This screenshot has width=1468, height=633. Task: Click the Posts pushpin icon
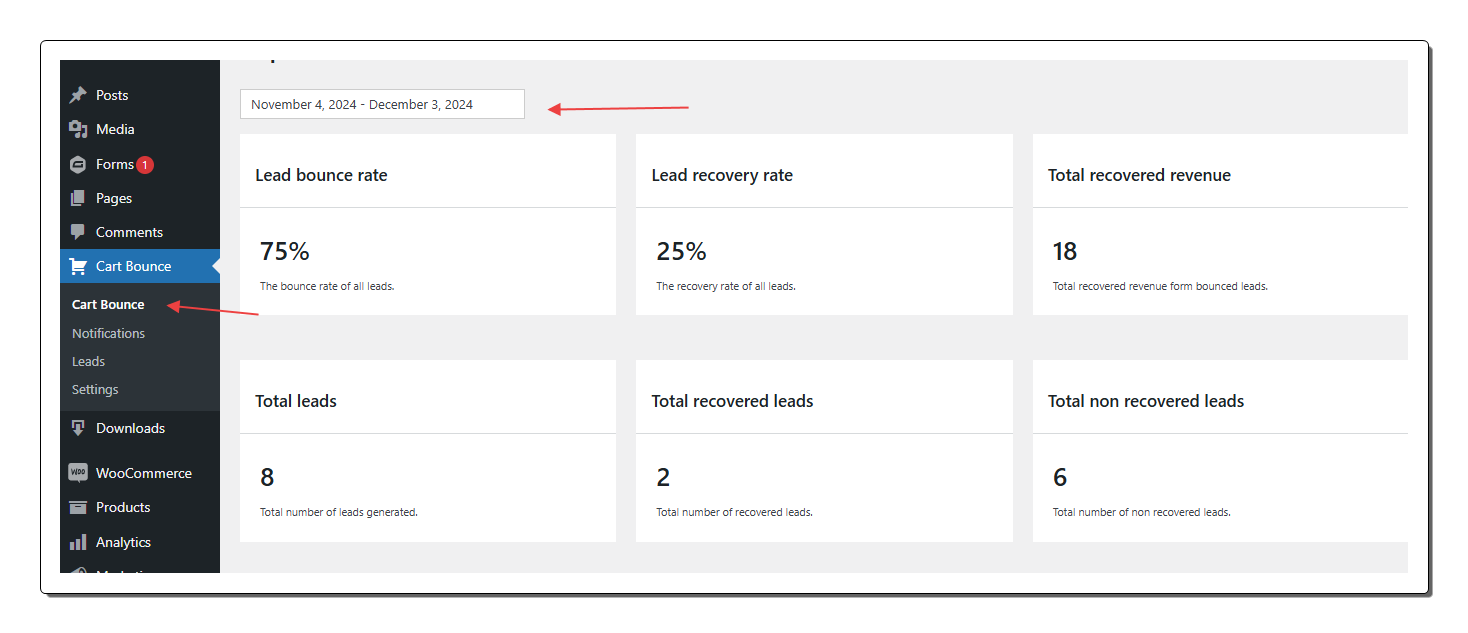78,96
